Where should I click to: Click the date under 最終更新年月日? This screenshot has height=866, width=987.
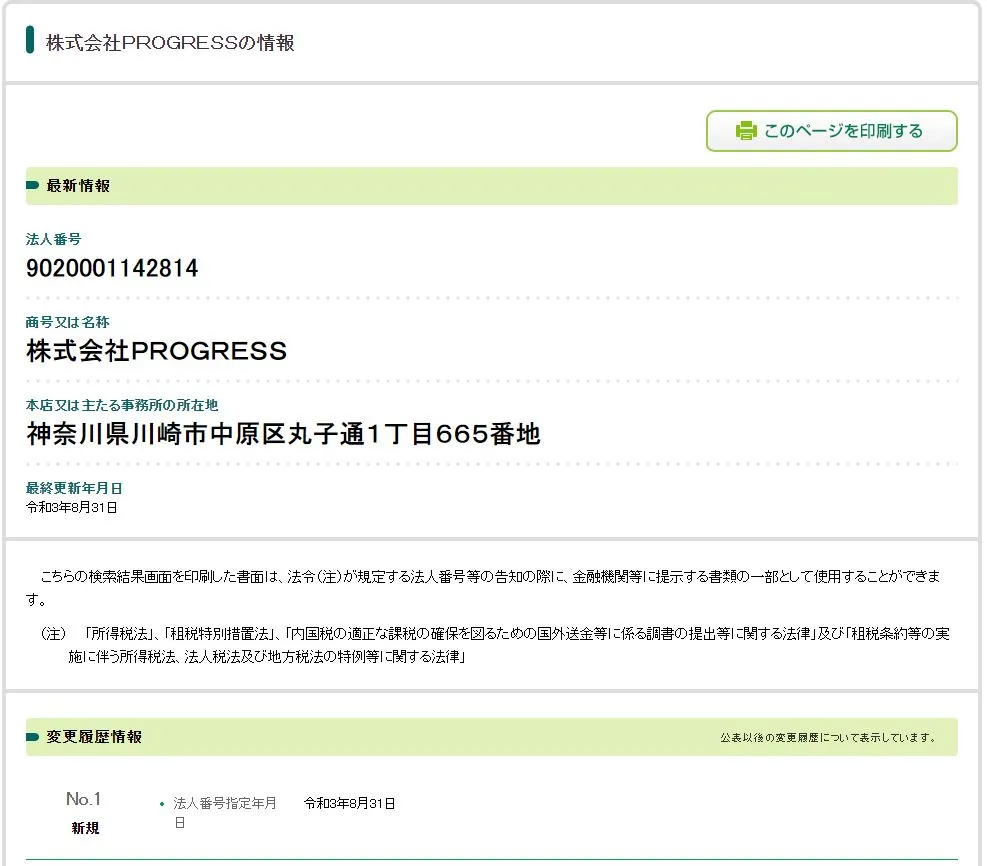(72, 508)
